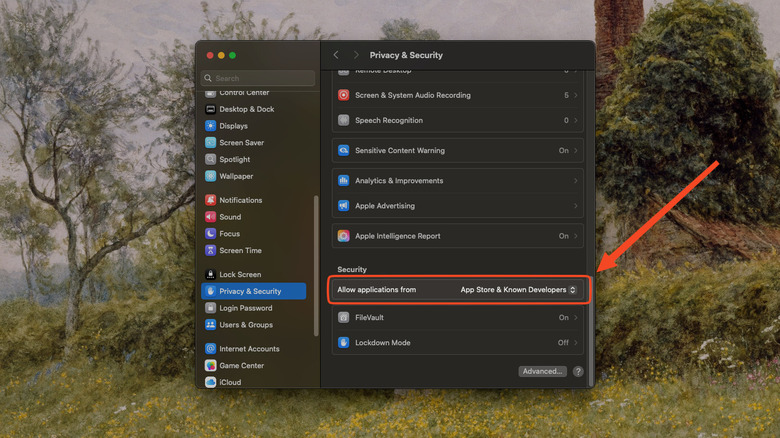
Task: Switch to Users & Groups section
Action: click(245, 325)
